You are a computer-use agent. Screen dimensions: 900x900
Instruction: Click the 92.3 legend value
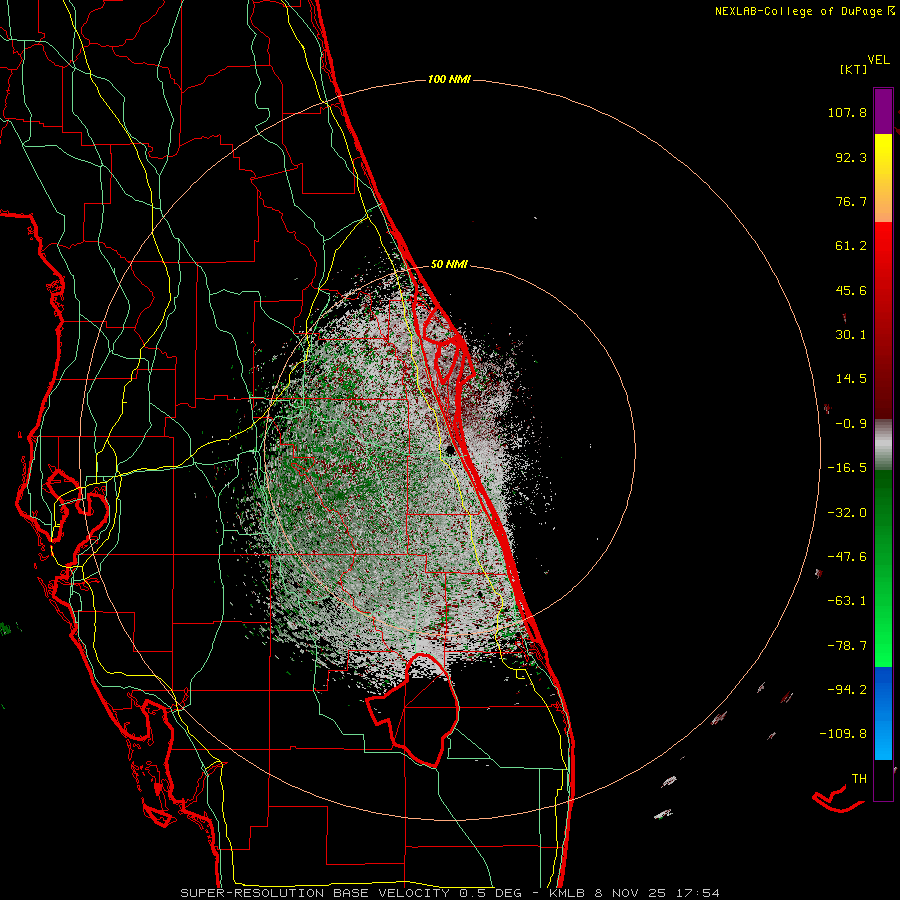pos(851,157)
